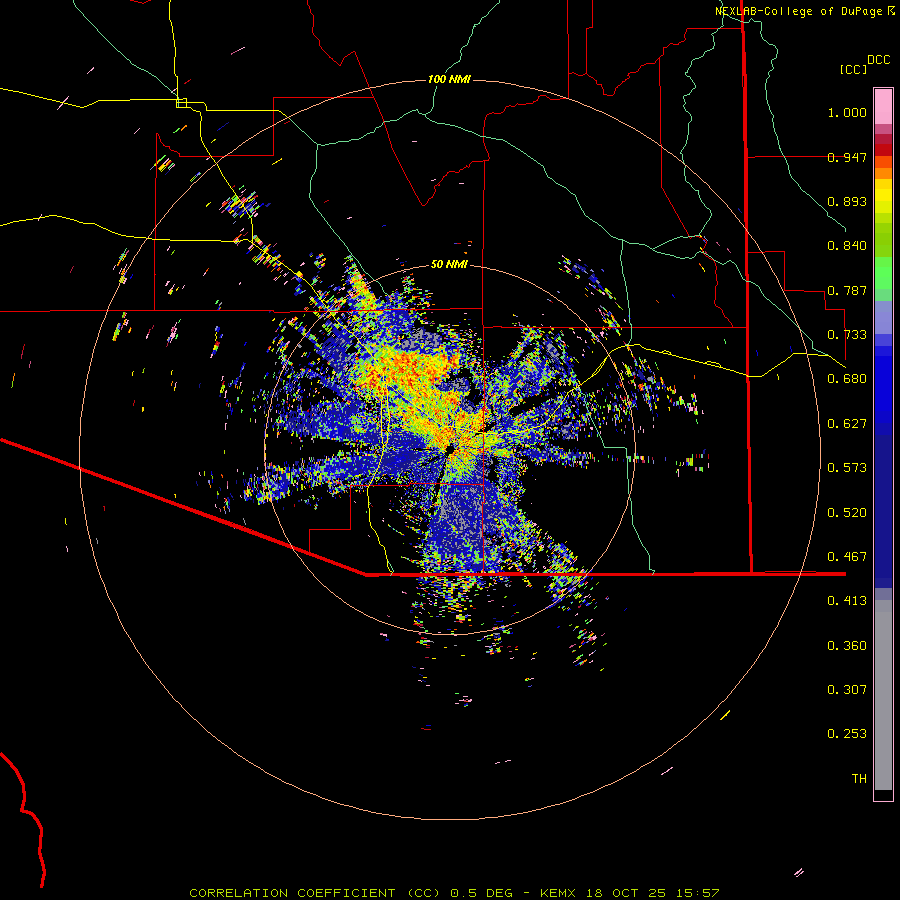The height and width of the screenshot is (900, 900).
Task: Click the TH threshold label
Action: point(859,779)
